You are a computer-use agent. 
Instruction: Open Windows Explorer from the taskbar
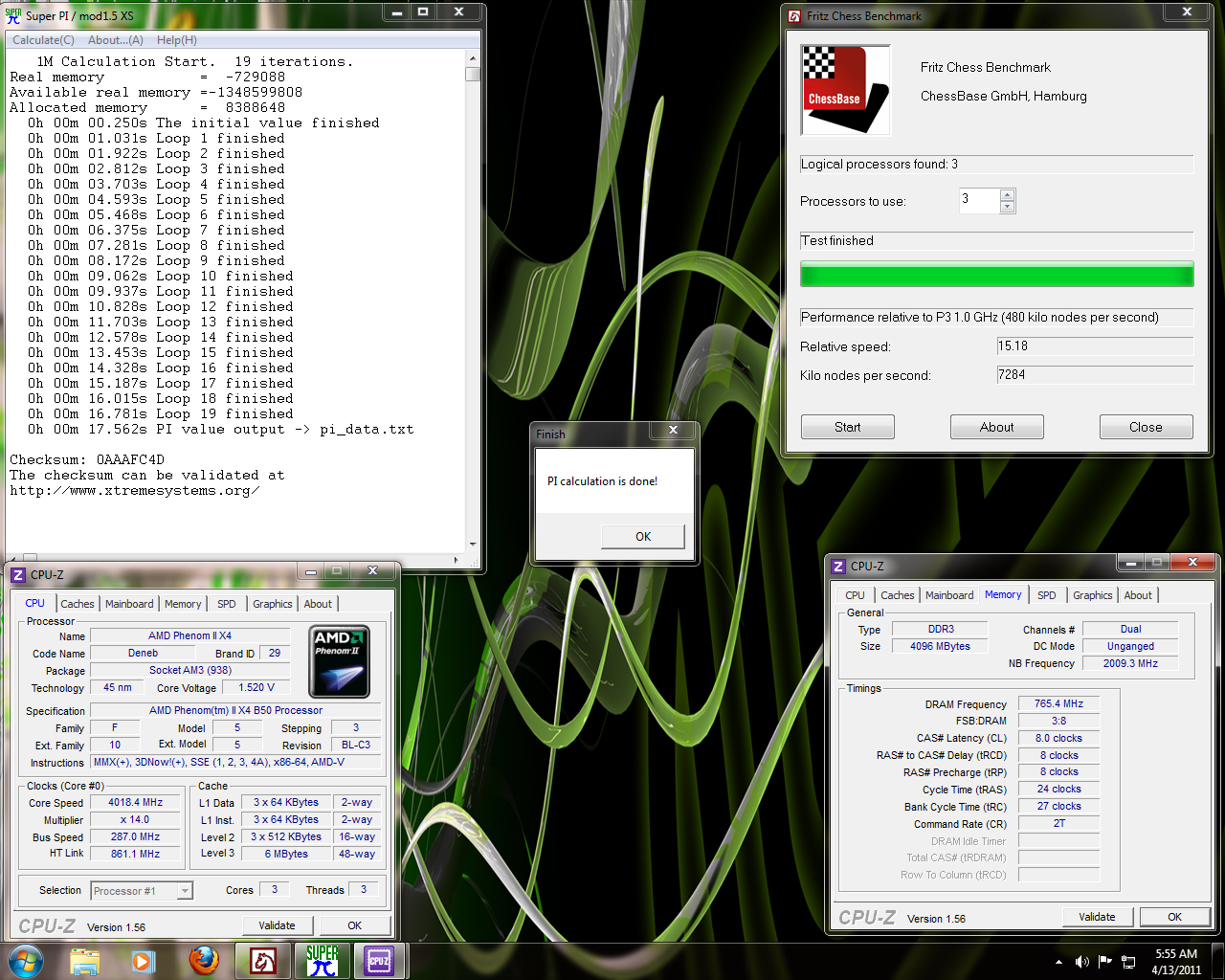85,961
